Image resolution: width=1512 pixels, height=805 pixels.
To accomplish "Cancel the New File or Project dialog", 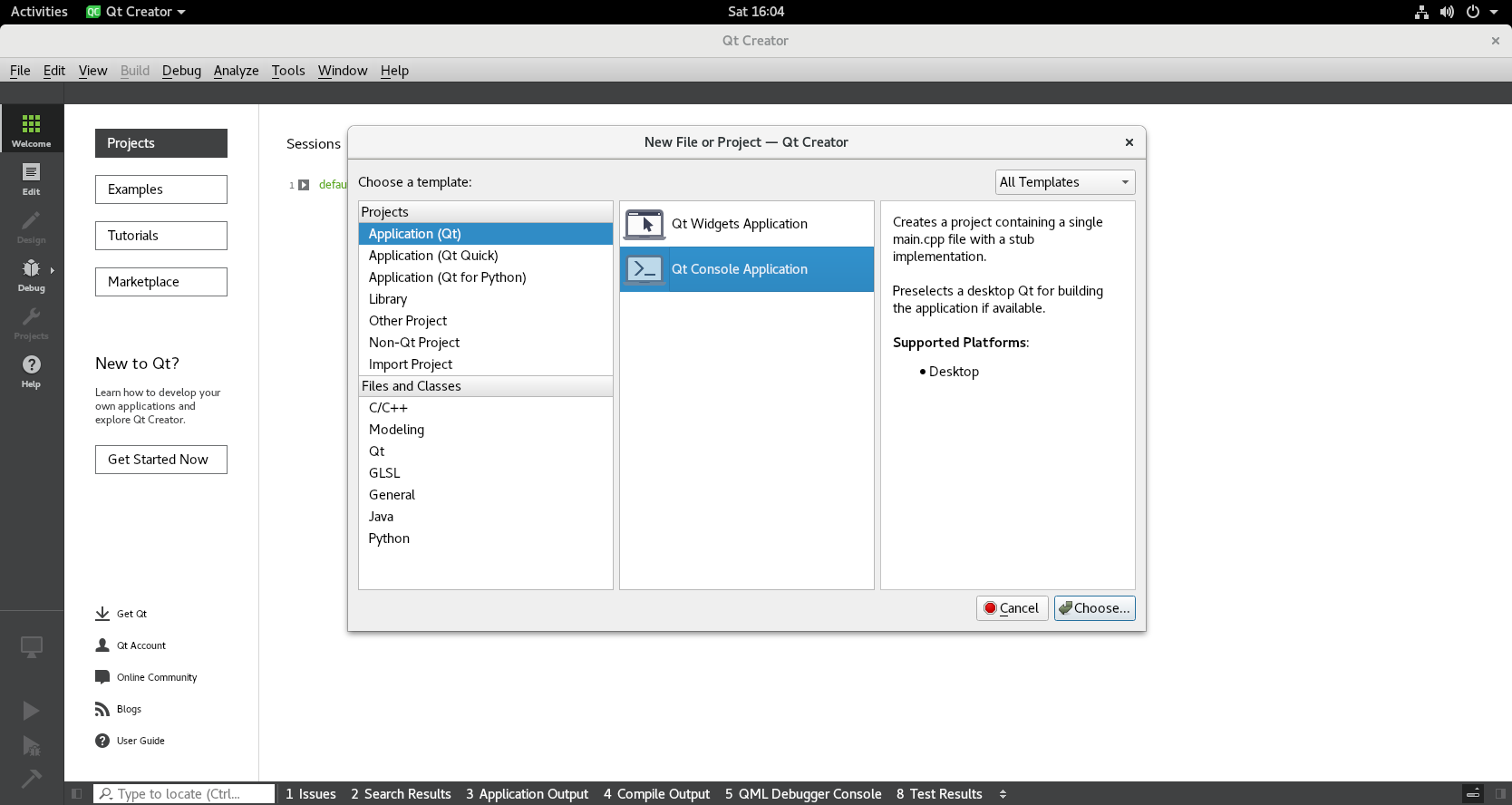I will 1012,608.
